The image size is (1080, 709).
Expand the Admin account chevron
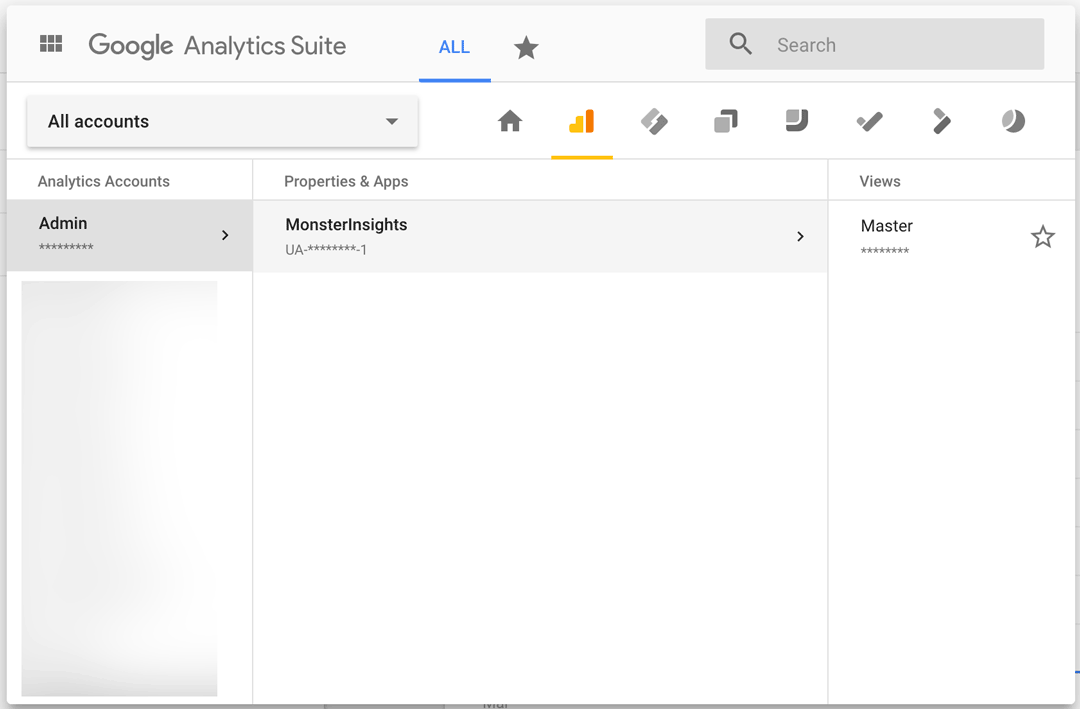tap(225, 235)
